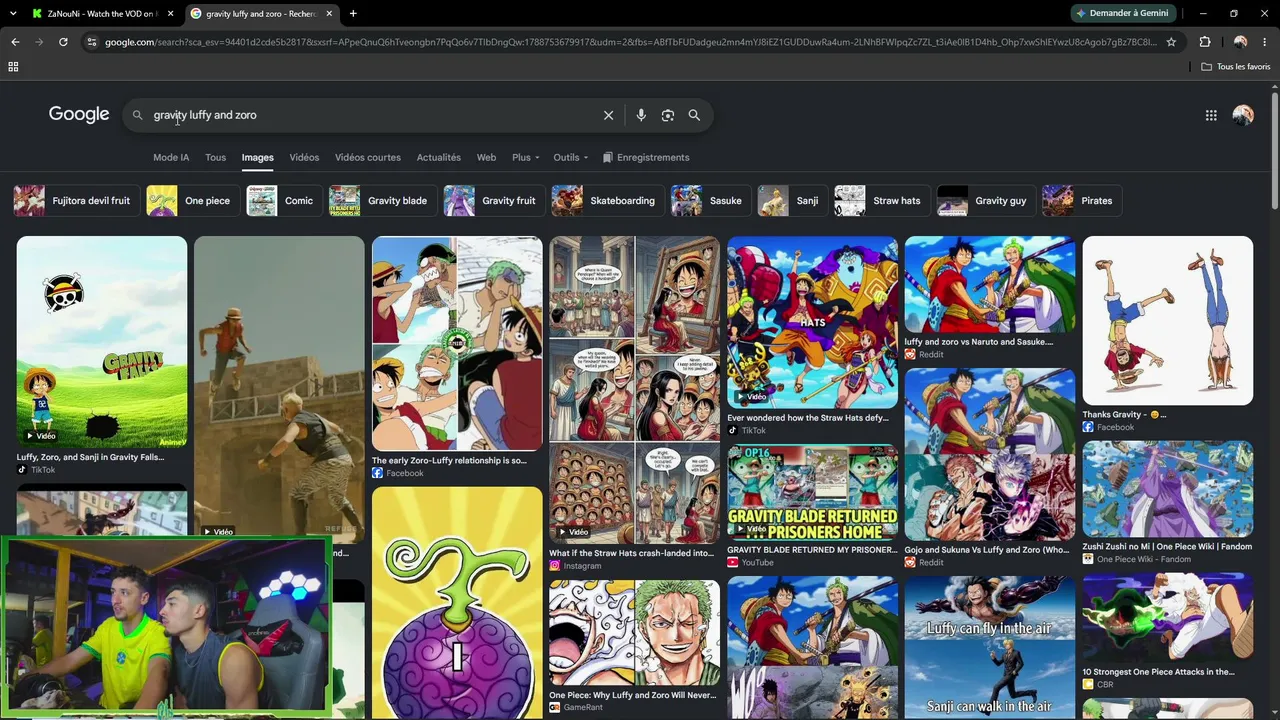Click the magnifier search submit icon
1280x720 pixels.
(x=694, y=115)
